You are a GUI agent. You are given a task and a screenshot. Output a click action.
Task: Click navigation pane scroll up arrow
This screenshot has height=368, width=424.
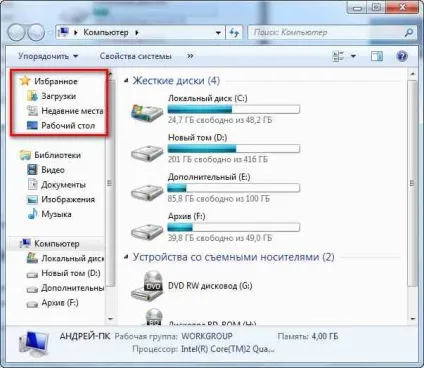pos(110,73)
